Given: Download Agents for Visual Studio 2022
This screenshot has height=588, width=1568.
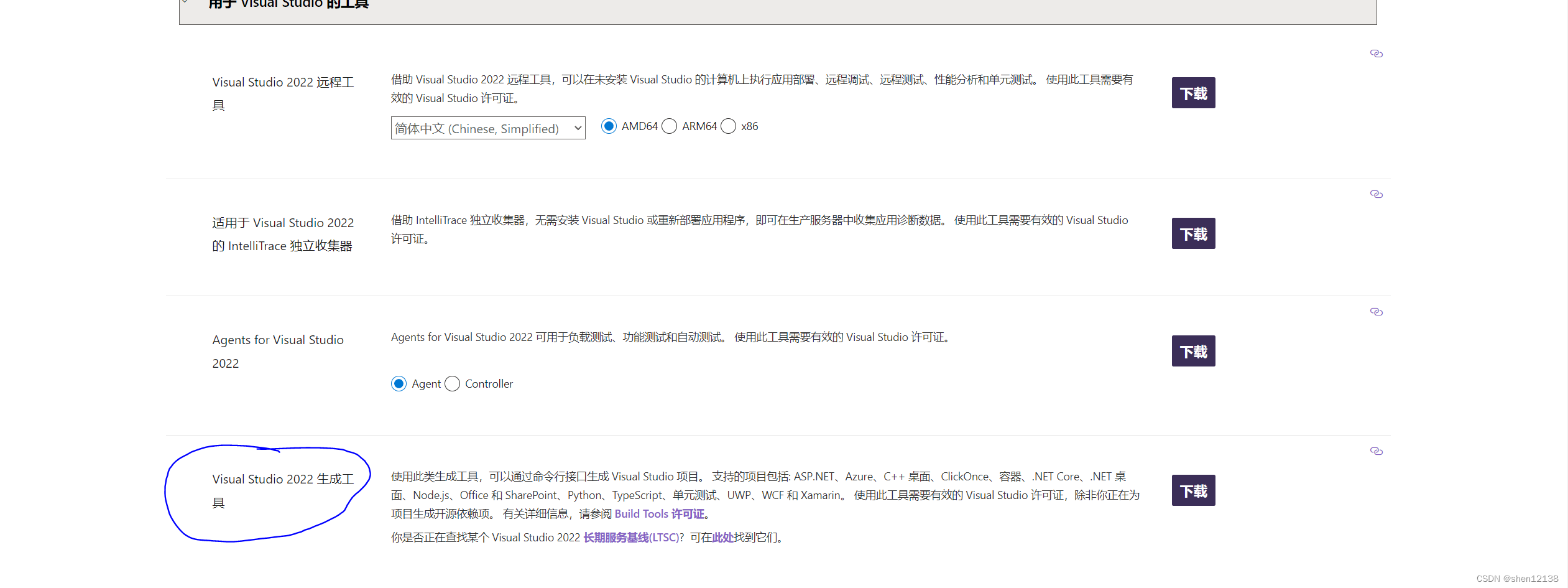Looking at the screenshot, I should click(1193, 351).
